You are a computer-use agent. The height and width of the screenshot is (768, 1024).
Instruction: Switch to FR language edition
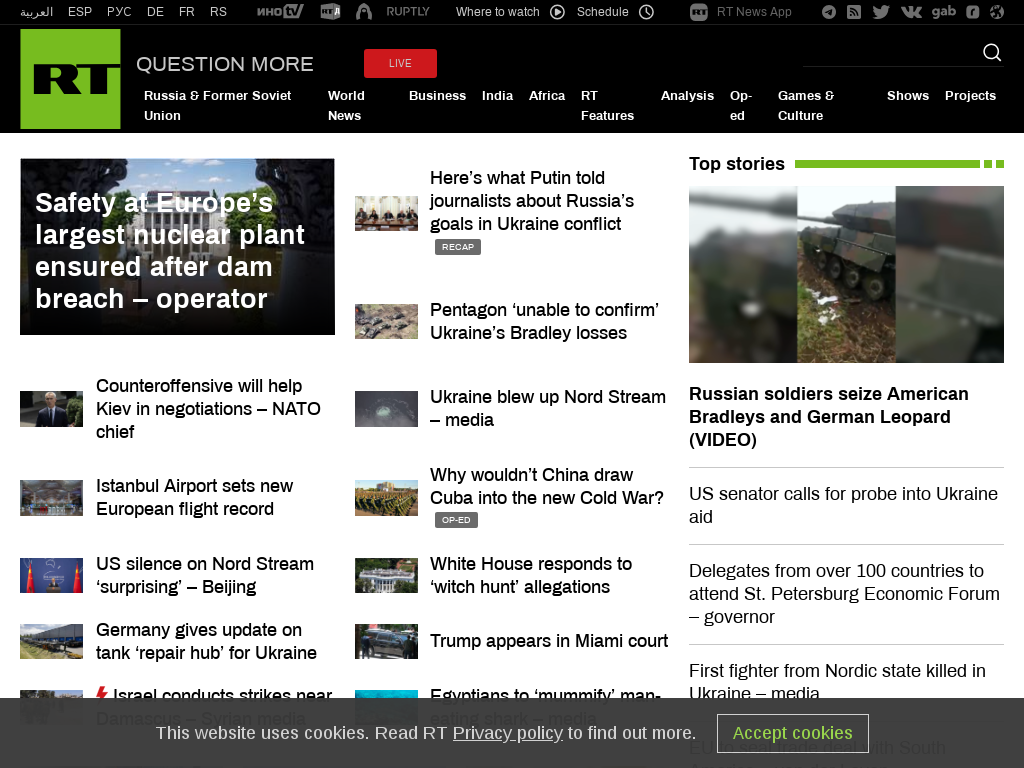pos(187,12)
